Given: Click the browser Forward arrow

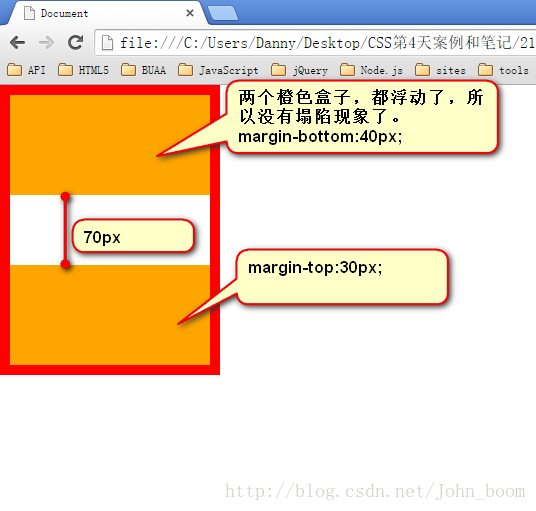Looking at the screenshot, I should coord(46,43).
